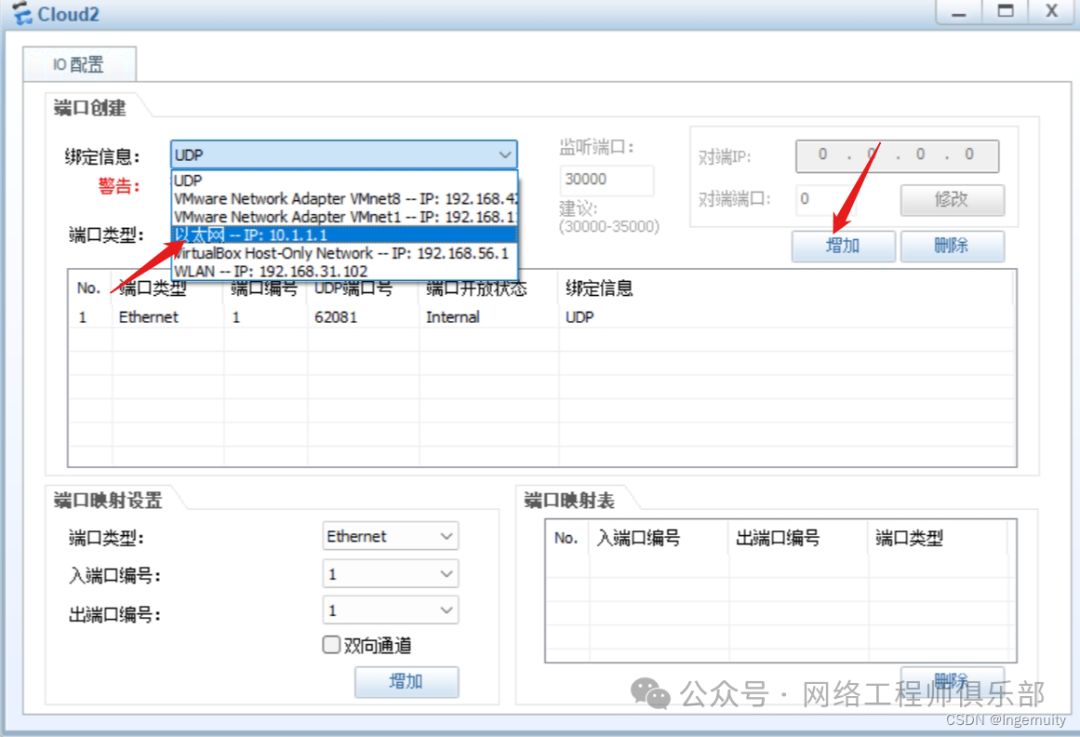
Task: Click 出端口编号 column header in mapping table
Action: 778,537
